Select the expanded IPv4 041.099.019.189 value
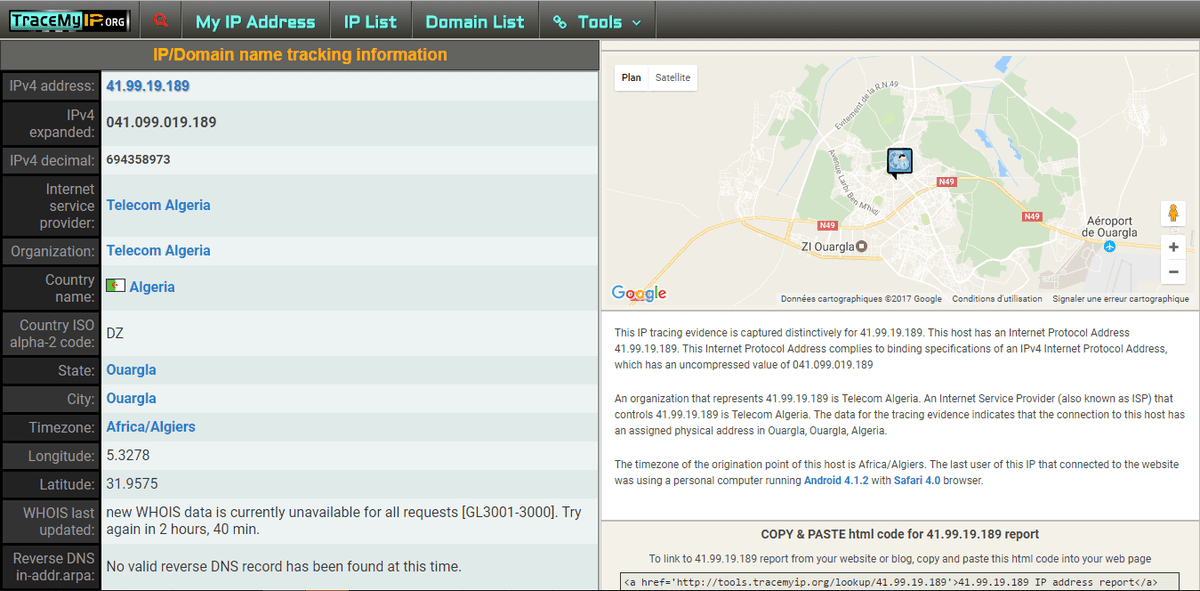The image size is (1200, 591). [161, 123]
